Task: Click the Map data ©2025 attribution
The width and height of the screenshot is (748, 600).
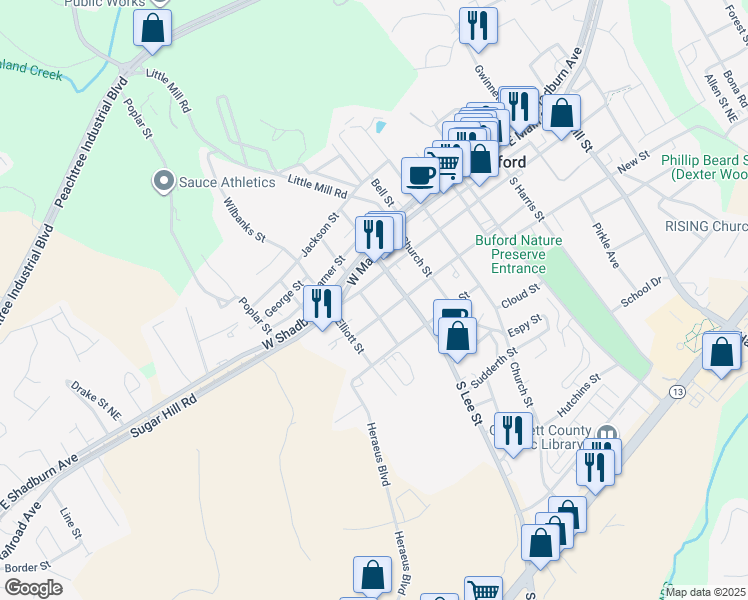Action: [x=706, y=592]
